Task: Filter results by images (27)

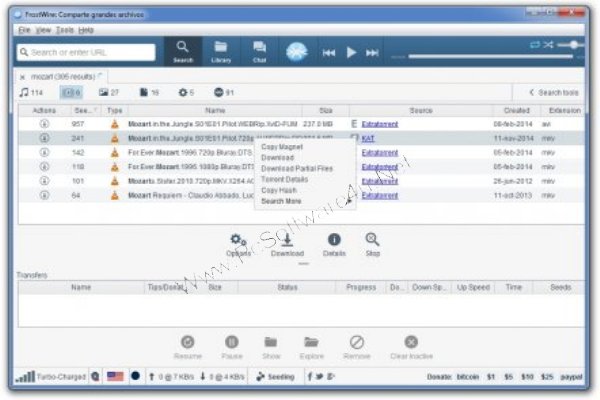Action: pos(109,92)
